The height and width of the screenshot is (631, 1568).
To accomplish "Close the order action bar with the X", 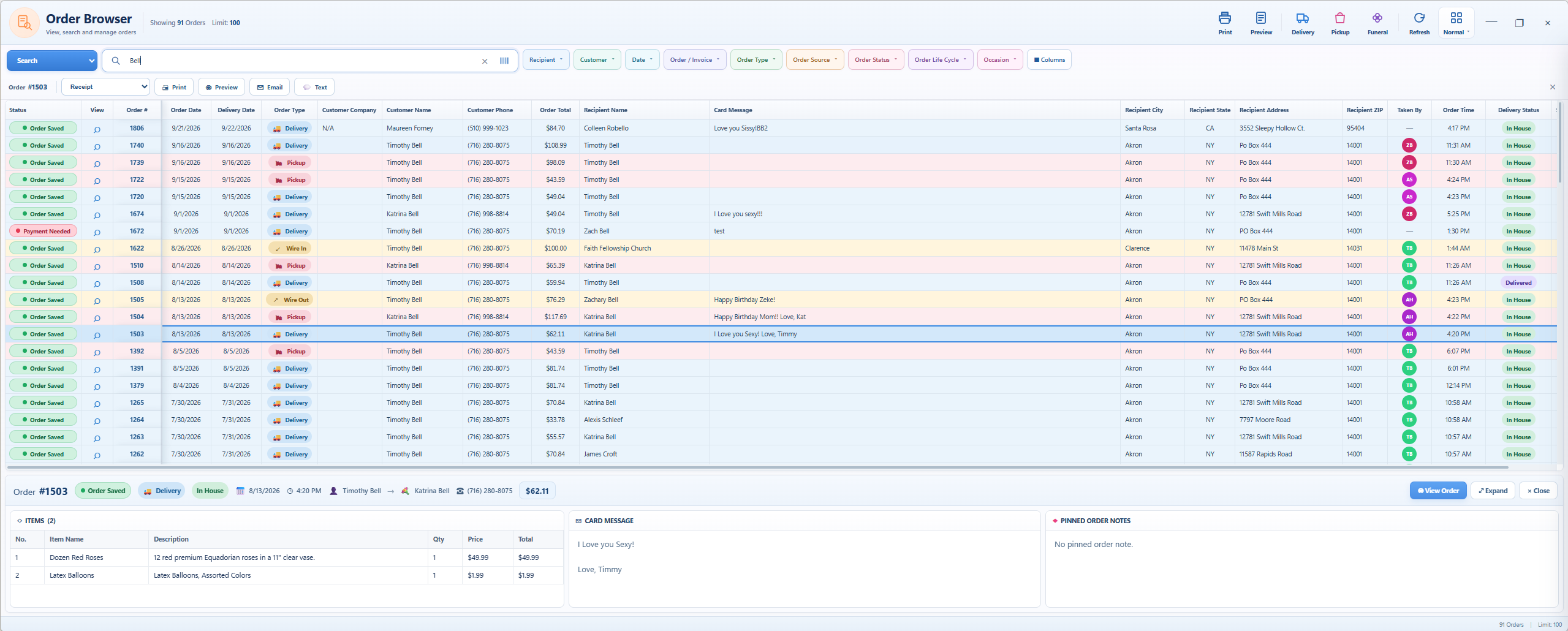I will pos(1552,87).
